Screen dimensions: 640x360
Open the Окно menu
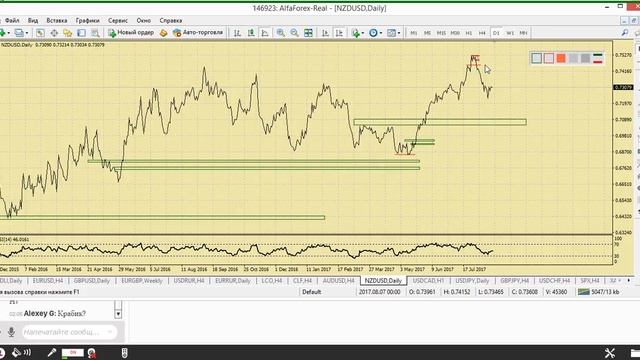pyautogui.click(x=143, y=20)
